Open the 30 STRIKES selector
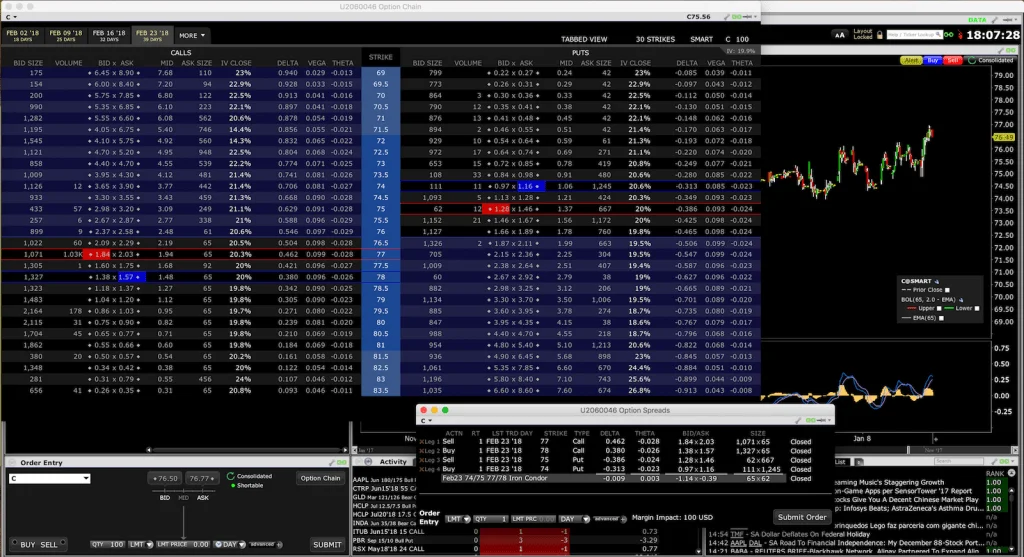 (x=655, y=39)
